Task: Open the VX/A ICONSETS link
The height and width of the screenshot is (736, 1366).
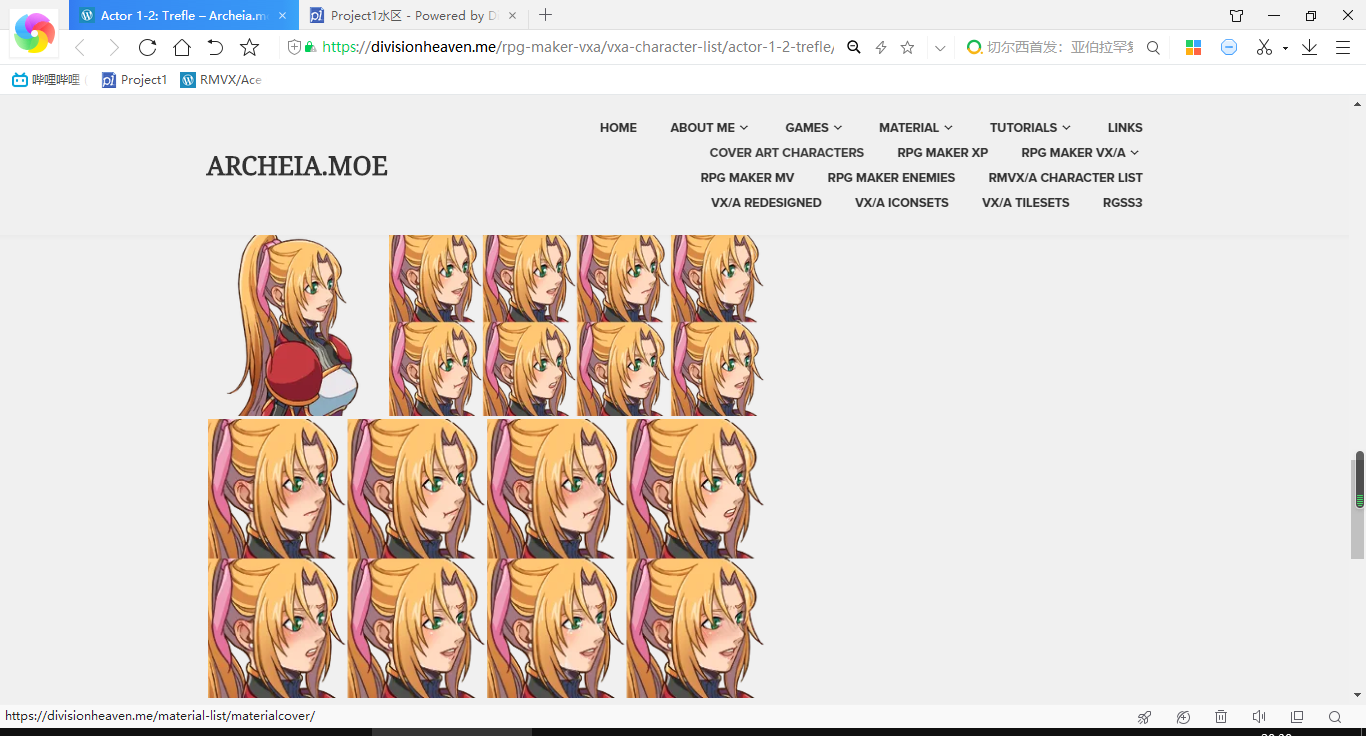Action: tap(902, 203)
